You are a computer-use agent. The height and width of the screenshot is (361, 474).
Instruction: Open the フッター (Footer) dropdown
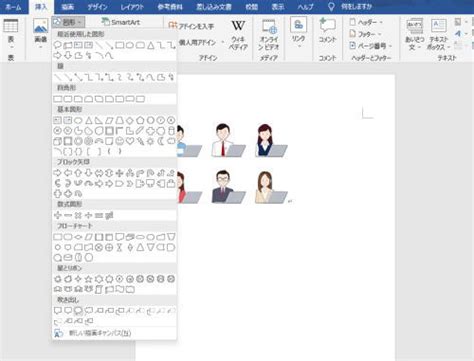click(x=366, y=34)
